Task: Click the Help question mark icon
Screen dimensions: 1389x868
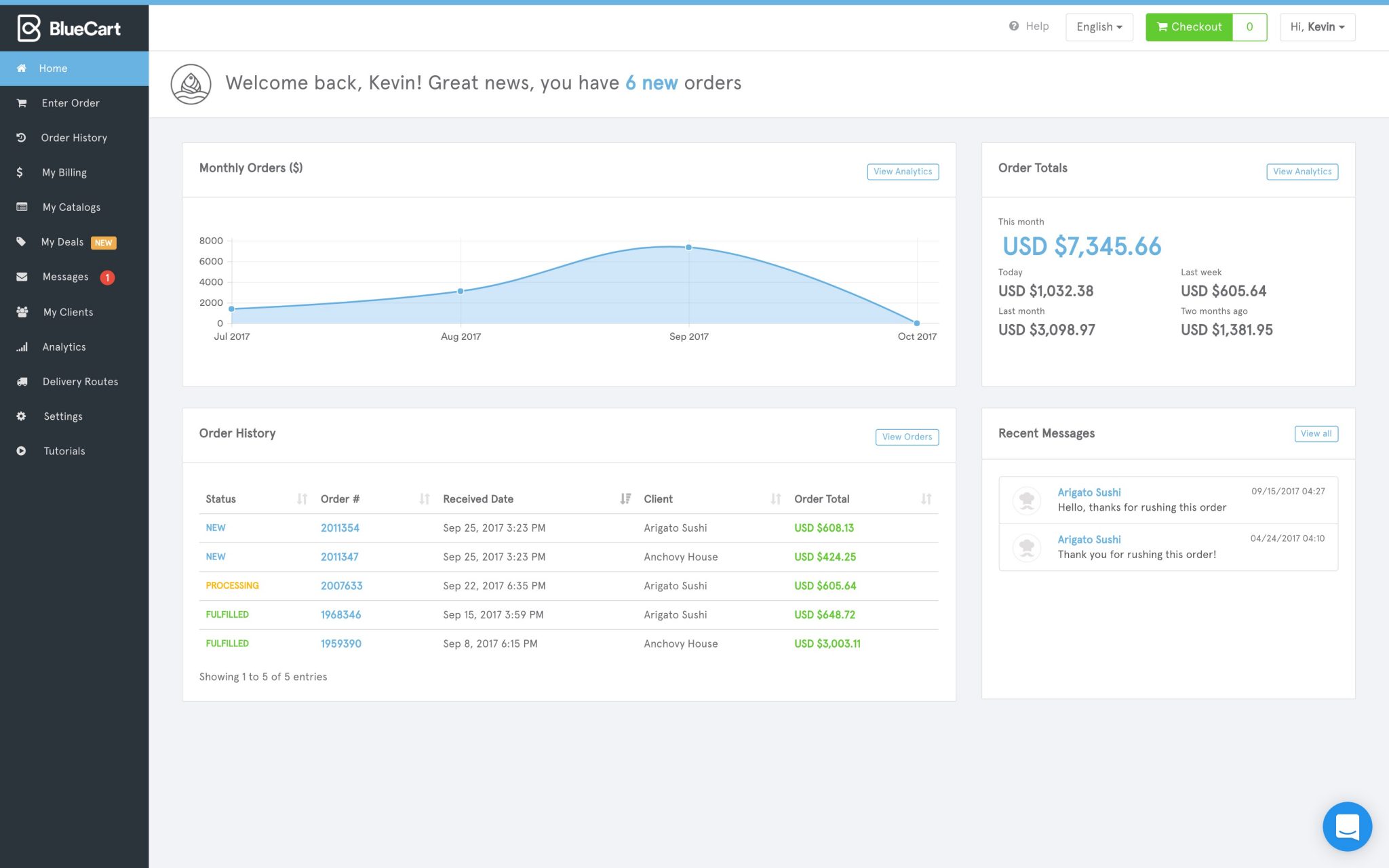Action: [1013, 26]
